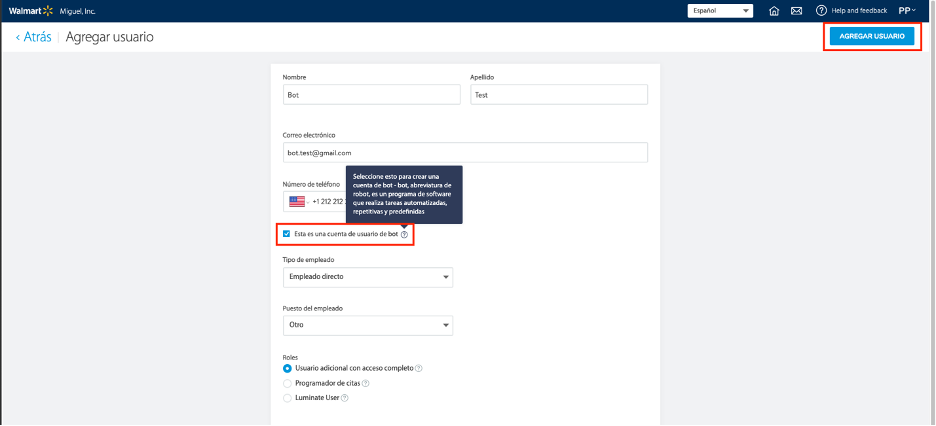
Task: Click help icon next to Luminate User
Action: pyautogui.click(x=344, y=398)
